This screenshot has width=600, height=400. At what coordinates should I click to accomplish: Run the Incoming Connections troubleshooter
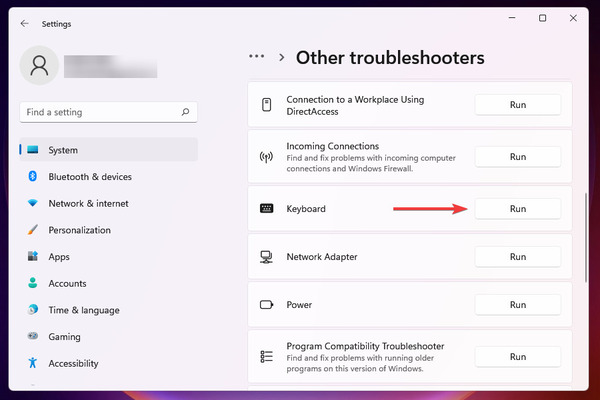point(518,157)
